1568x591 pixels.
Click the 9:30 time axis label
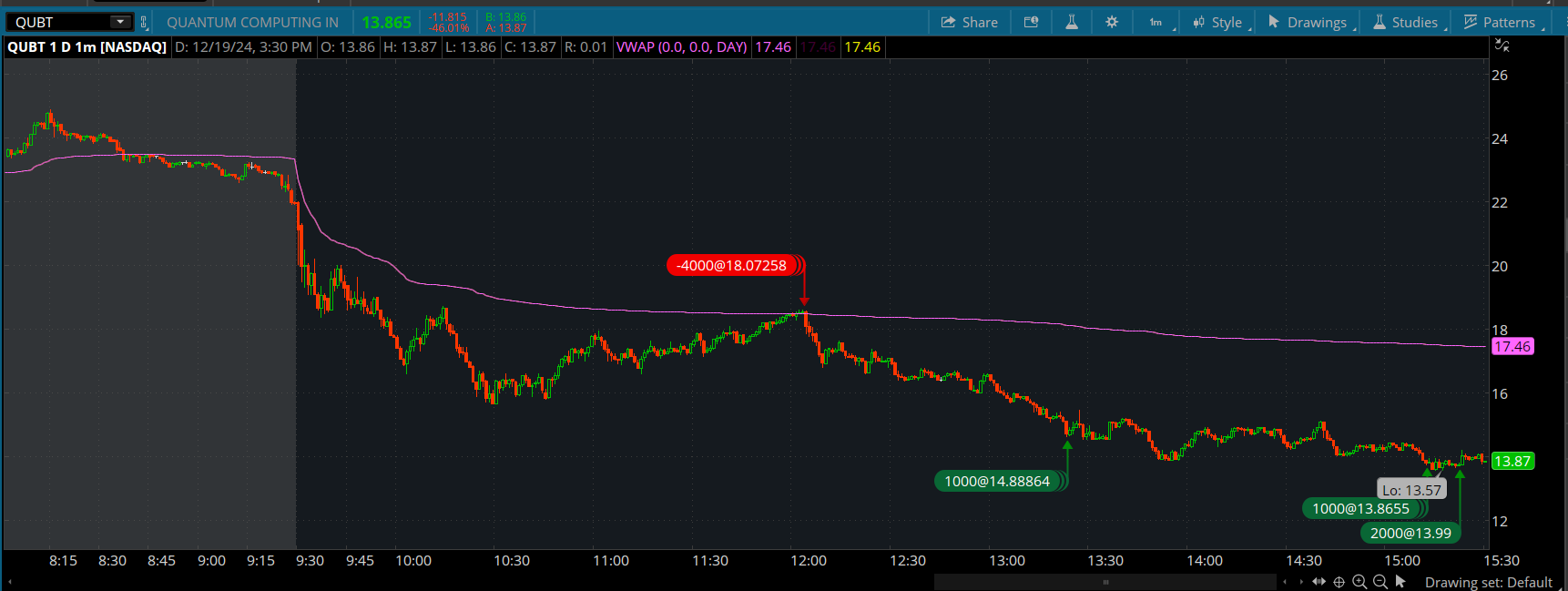pyautogui.click(x=310, y=560)
